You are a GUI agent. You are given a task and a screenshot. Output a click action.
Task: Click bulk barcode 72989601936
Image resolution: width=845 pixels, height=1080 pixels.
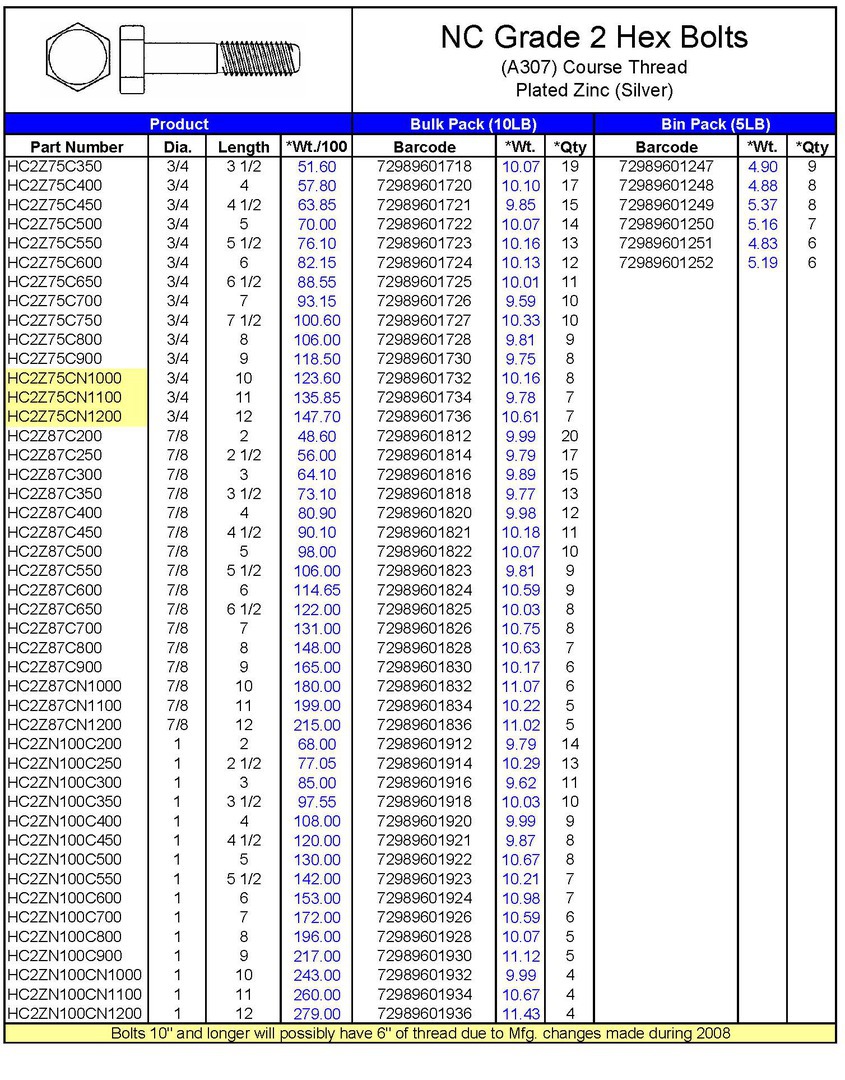(424, 1014)
